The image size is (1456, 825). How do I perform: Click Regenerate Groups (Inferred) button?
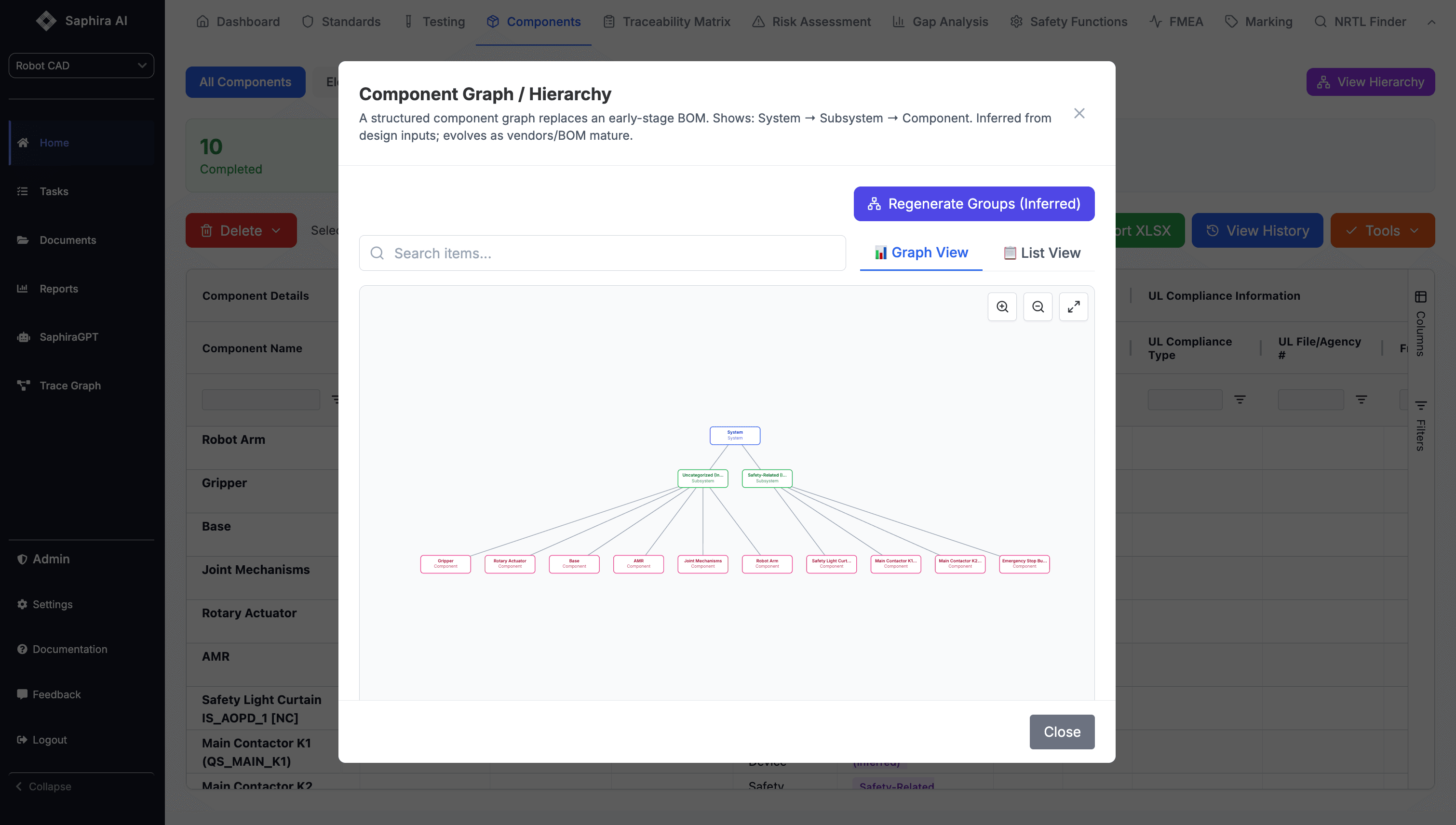click(x=974, y=204)
